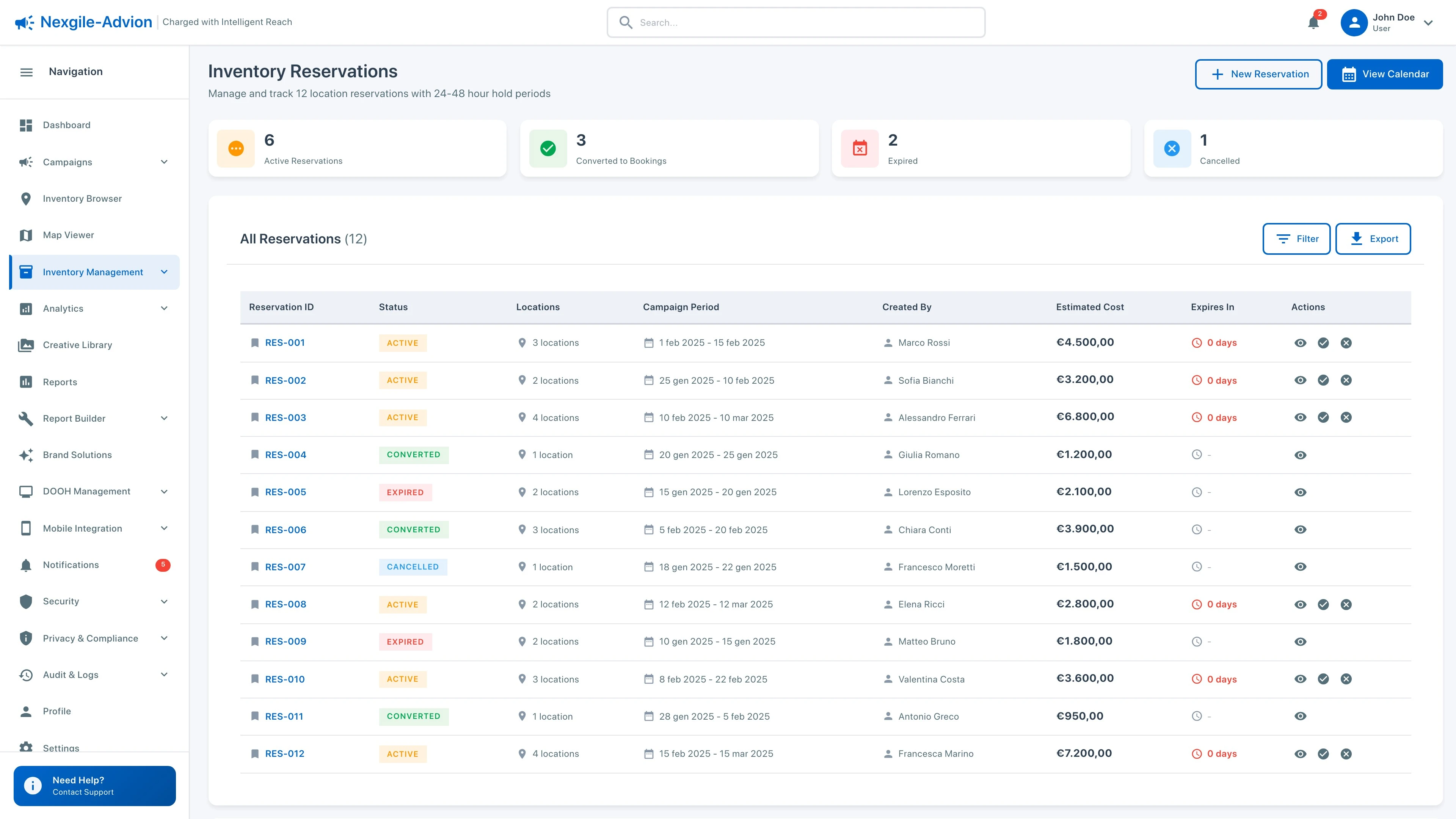Expand the Campaigns section
1456x819 pixels.
tap(164, 162)
